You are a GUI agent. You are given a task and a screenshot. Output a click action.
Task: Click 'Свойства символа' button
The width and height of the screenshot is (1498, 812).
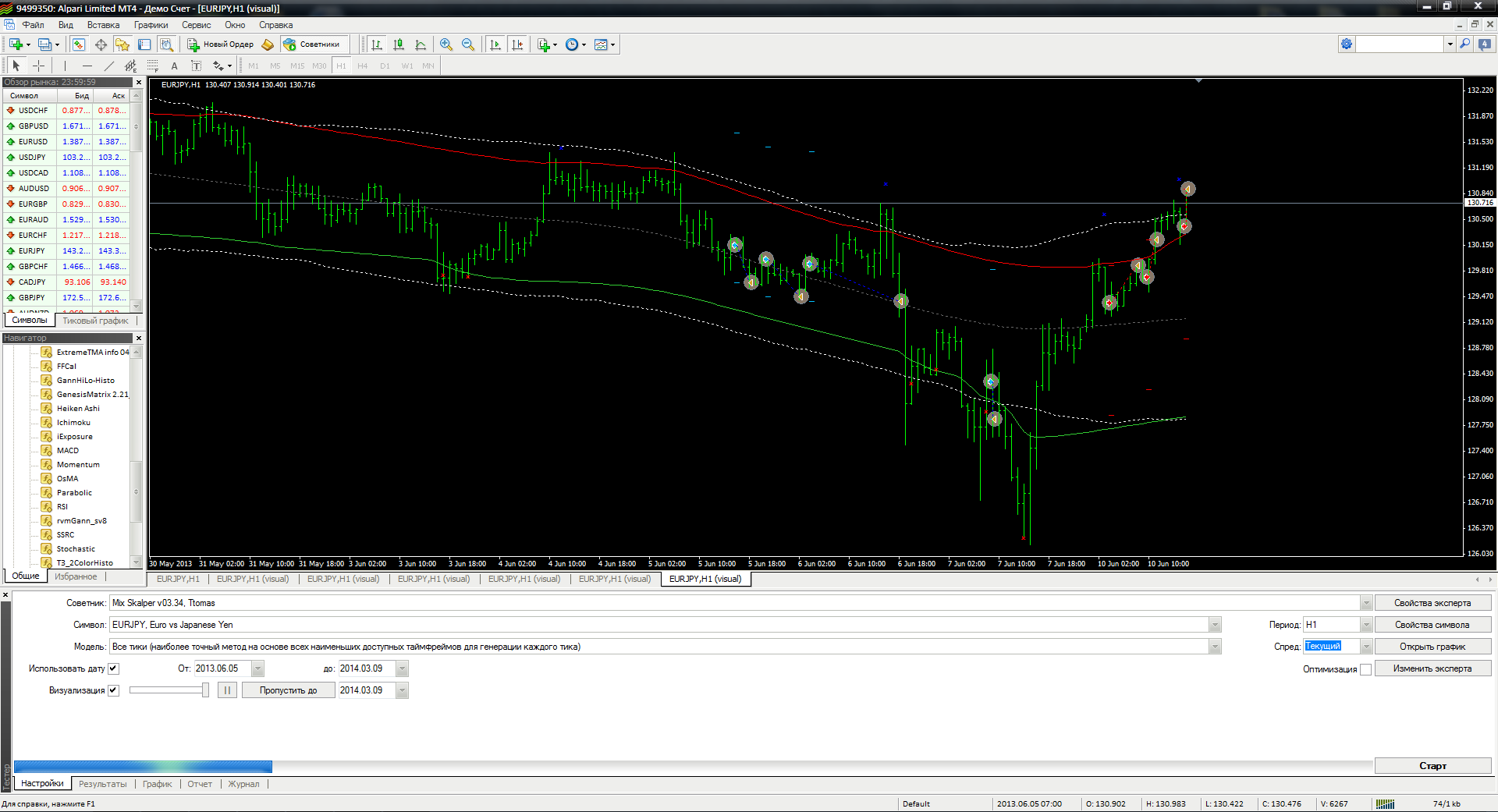1432,625
